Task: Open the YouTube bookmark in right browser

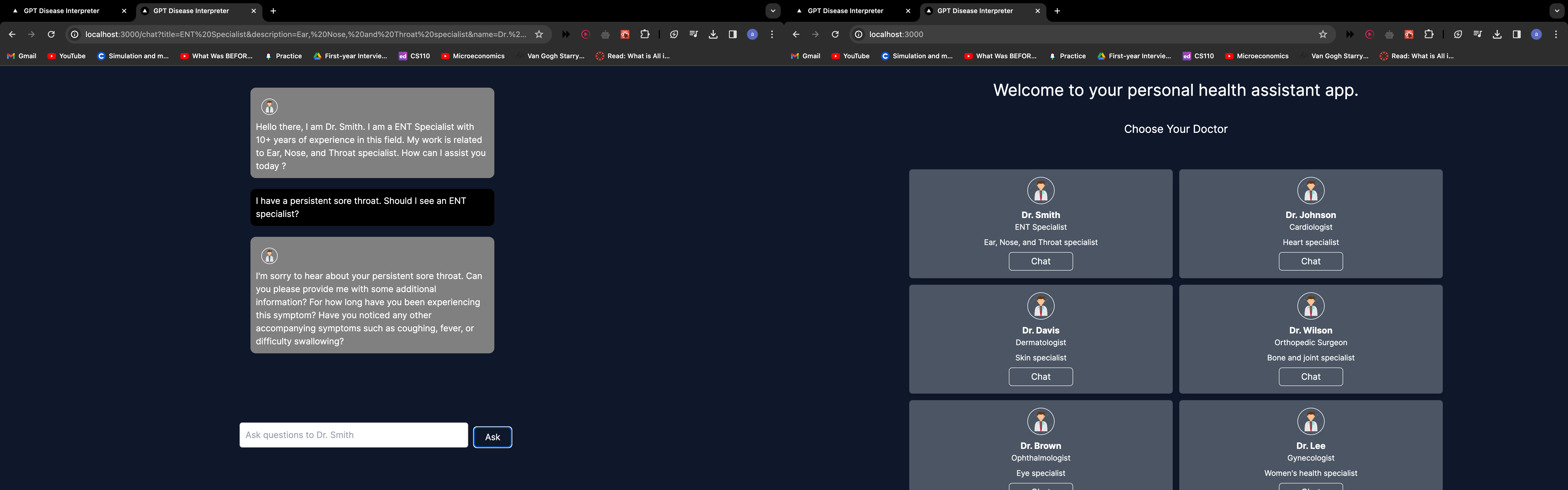Action: click(850, 56)
